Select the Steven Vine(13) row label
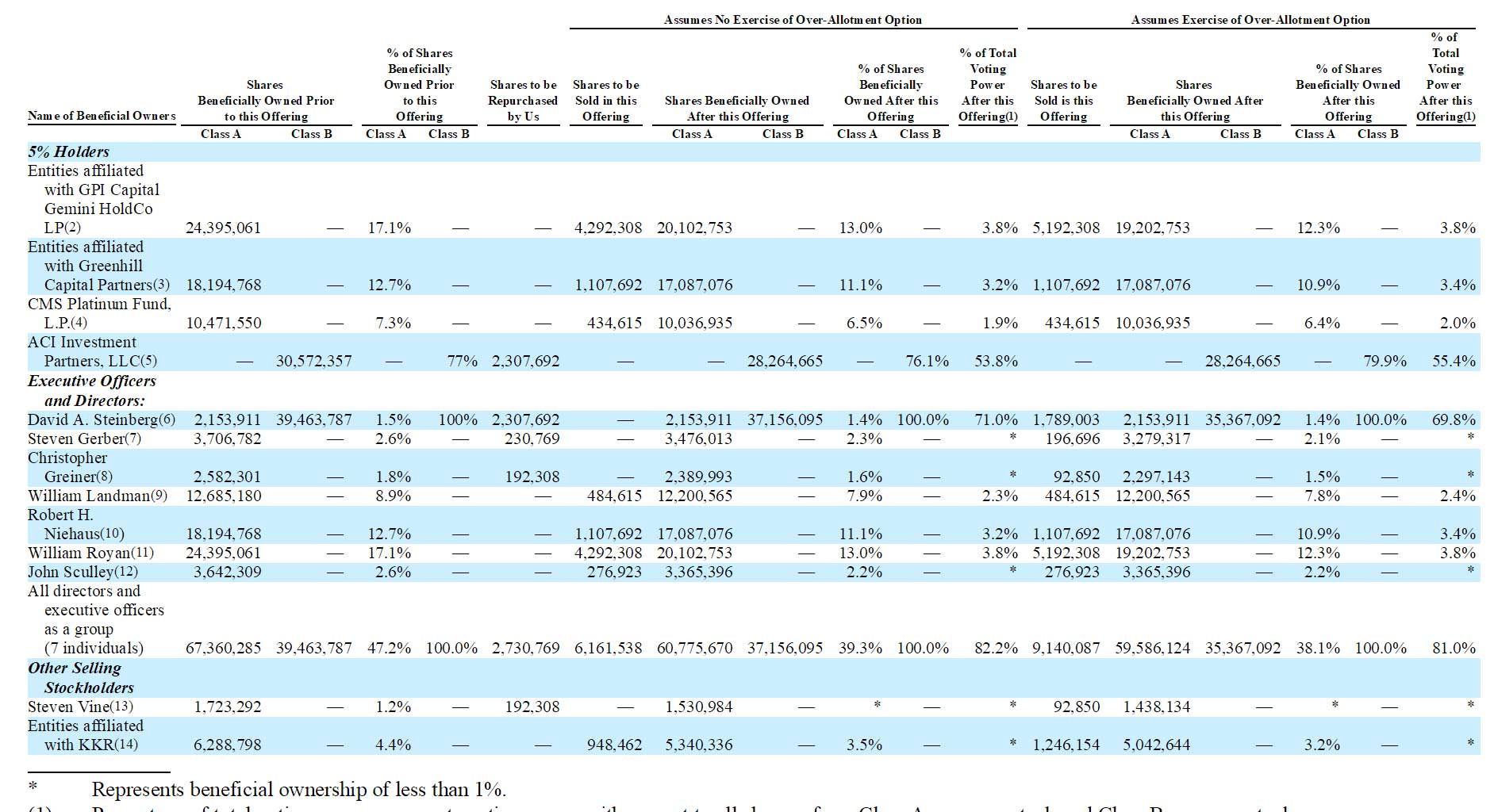This screenshot has width=1494, height=812. (80, 707)
